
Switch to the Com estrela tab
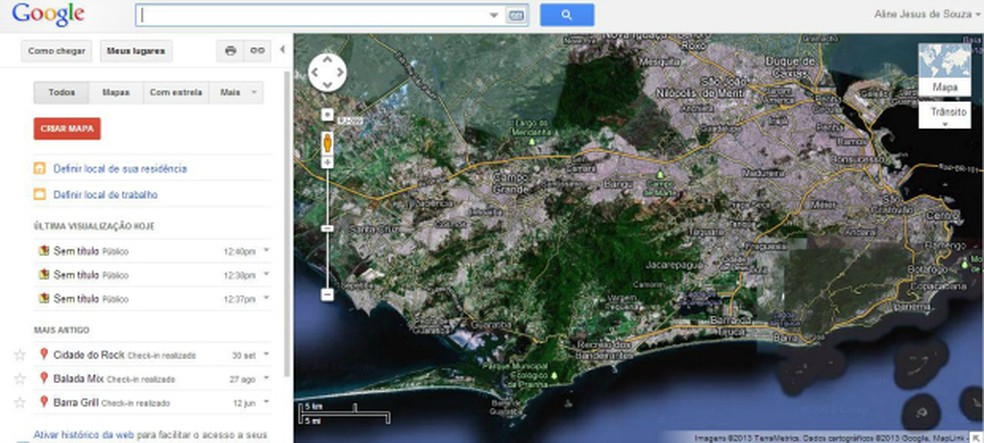[x=174, y=92]
